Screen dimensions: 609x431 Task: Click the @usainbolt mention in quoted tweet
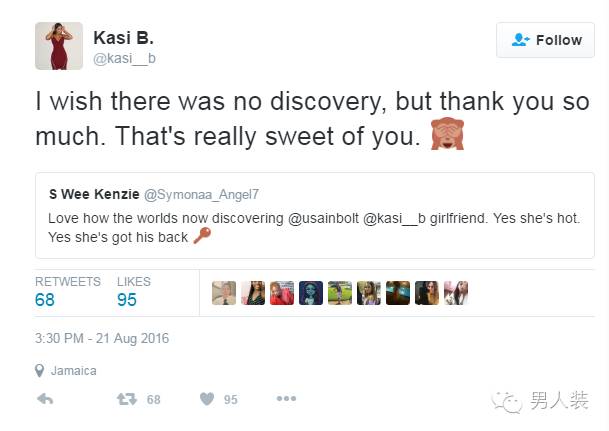point(324,218)
